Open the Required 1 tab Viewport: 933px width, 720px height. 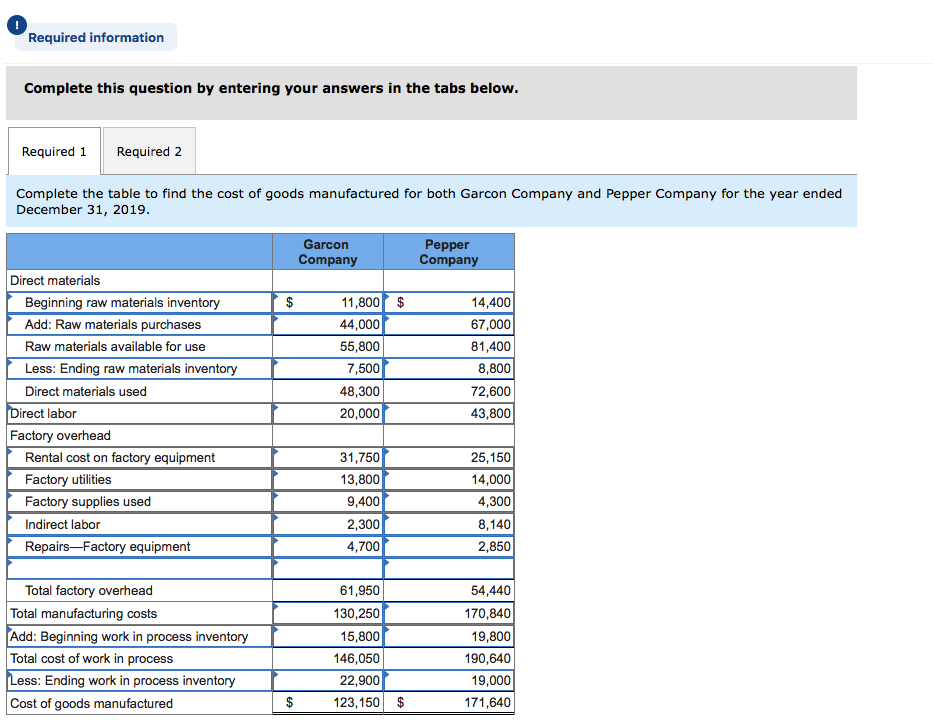tap(54, 151)
